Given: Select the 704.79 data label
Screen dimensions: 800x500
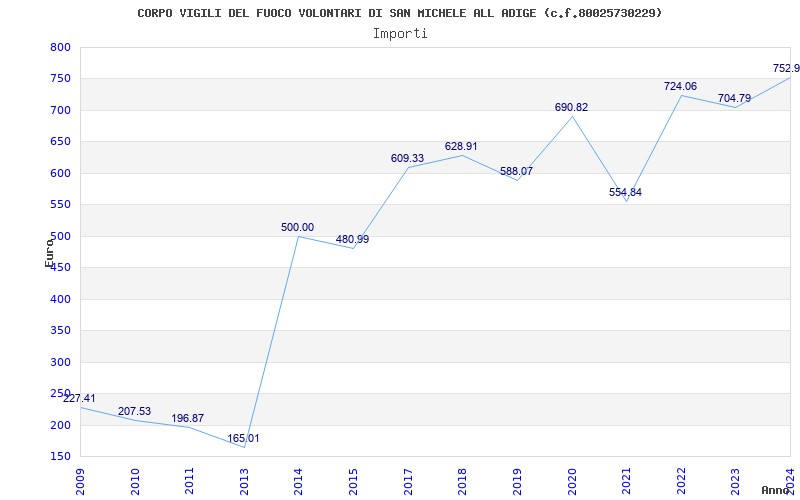Looking at the screenshot, I should click(x=734, y=98).
